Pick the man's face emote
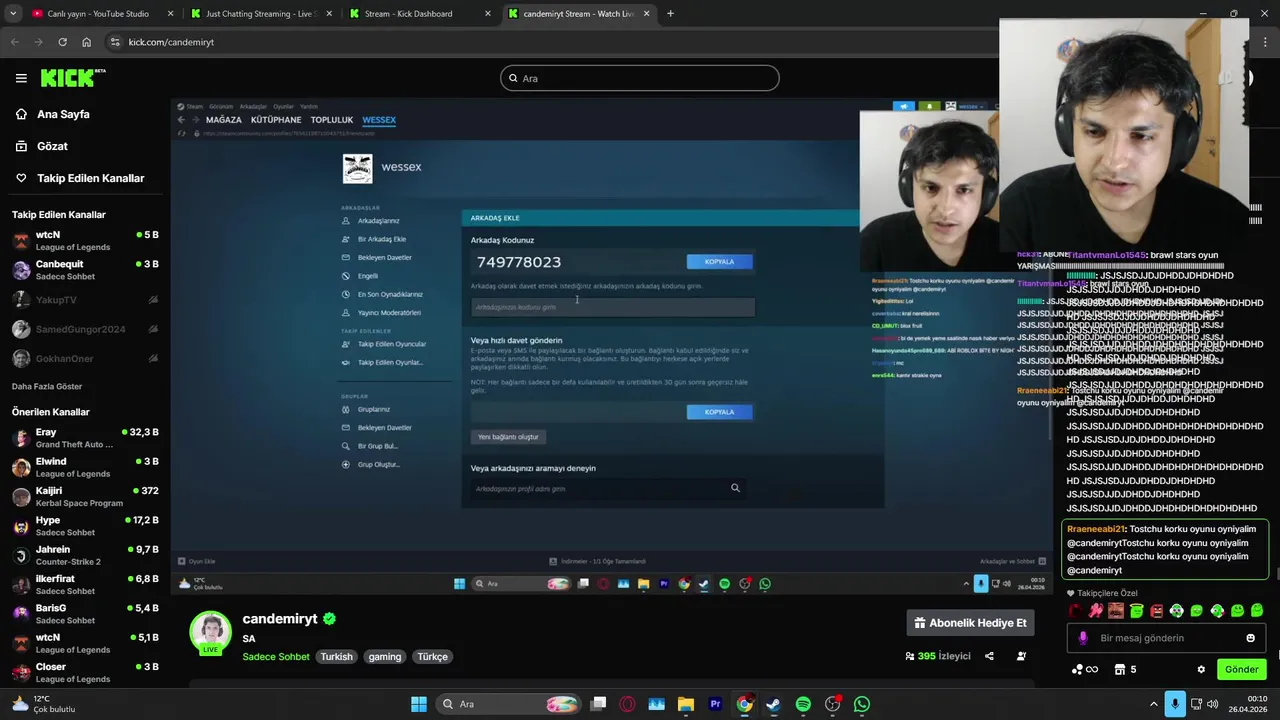This screenshot has height=720, width=1280. [1116, 611]
